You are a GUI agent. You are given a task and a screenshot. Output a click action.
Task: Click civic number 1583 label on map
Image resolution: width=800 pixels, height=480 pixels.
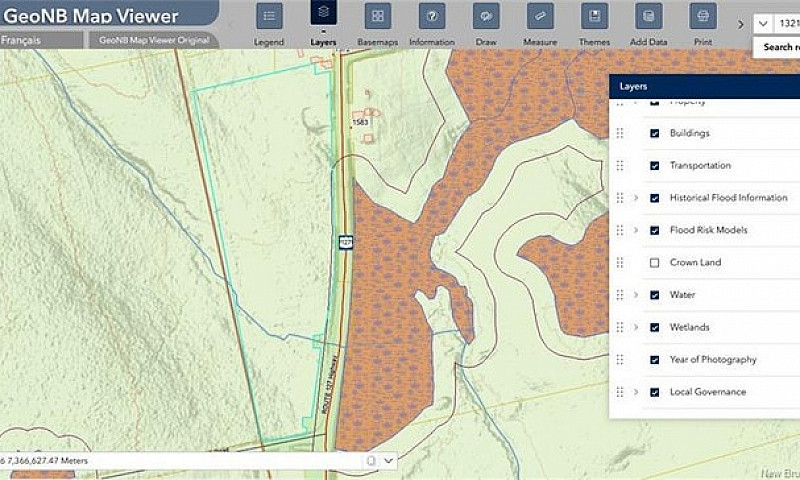tap(360, 122)
